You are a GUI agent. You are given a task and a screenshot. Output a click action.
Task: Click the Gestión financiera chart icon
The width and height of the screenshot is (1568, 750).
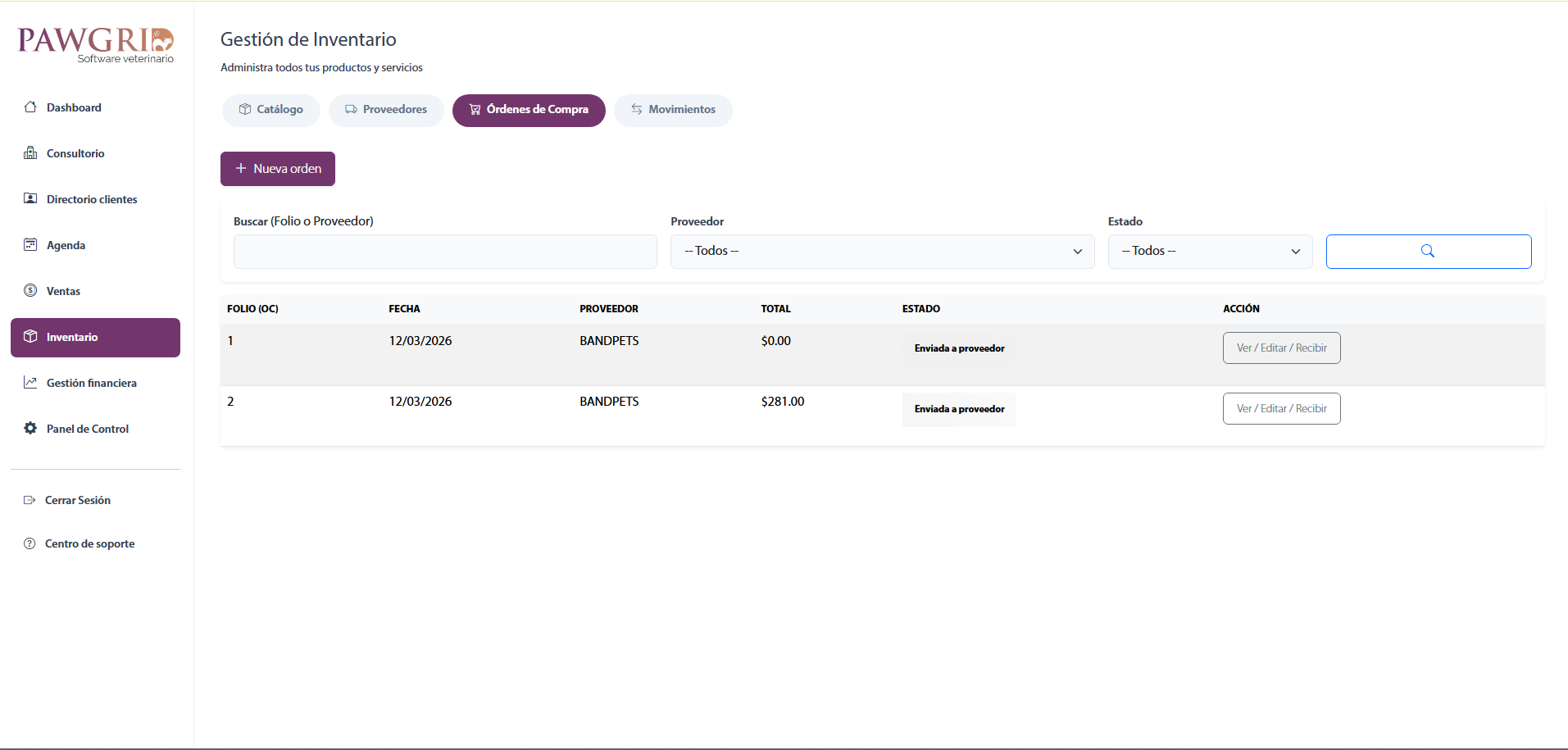(x=30, y=383)
